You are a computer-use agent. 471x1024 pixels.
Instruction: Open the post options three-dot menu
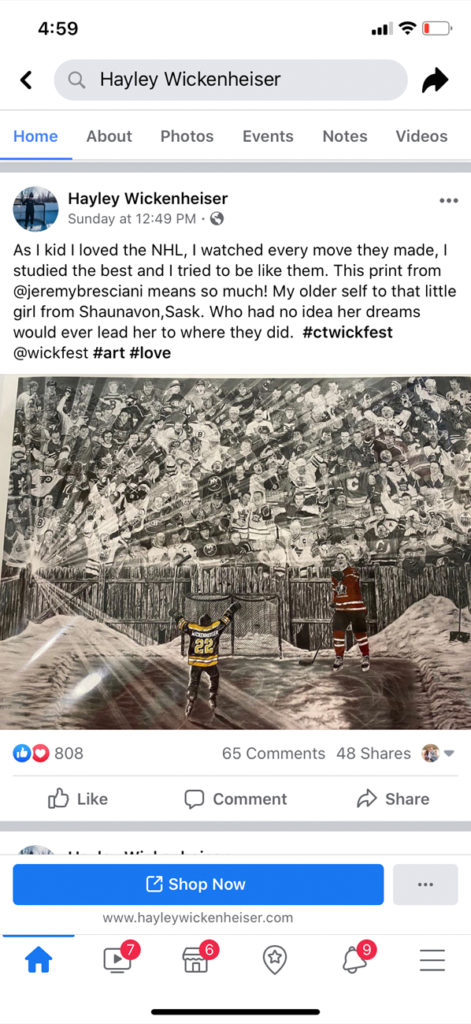click(x=449, y=200)
